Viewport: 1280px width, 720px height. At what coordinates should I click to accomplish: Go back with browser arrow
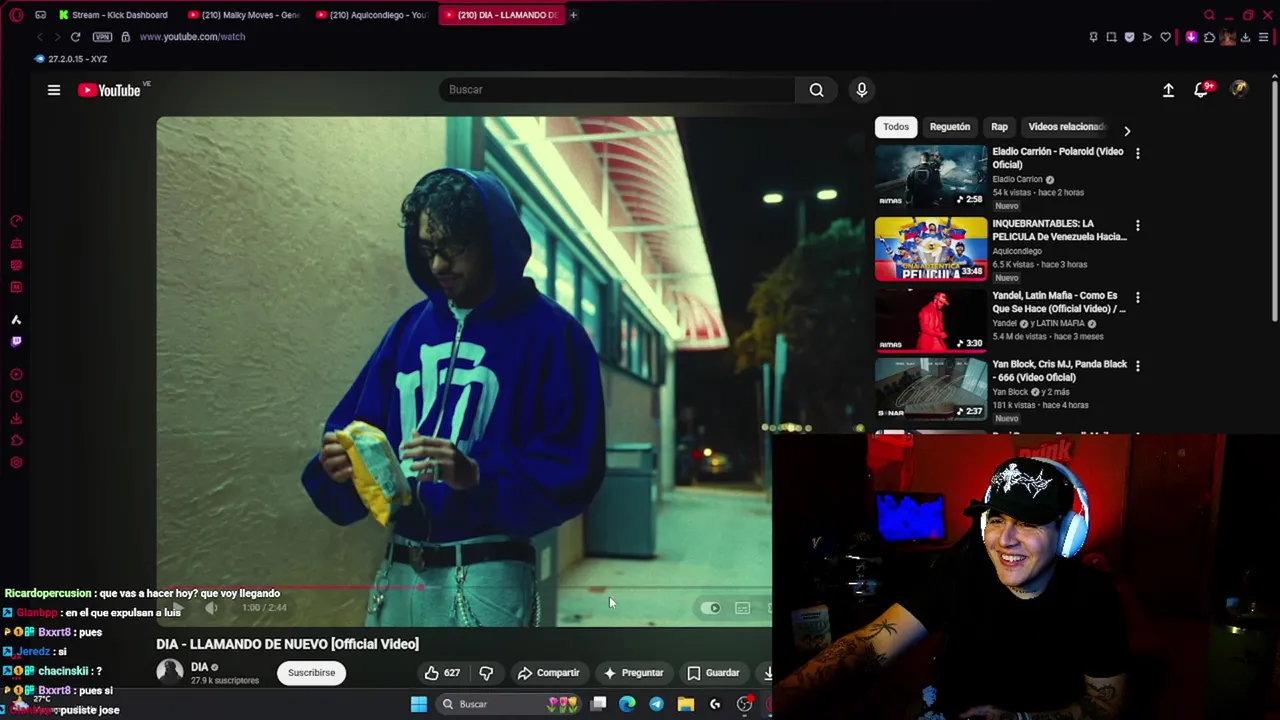coord(39,37)
